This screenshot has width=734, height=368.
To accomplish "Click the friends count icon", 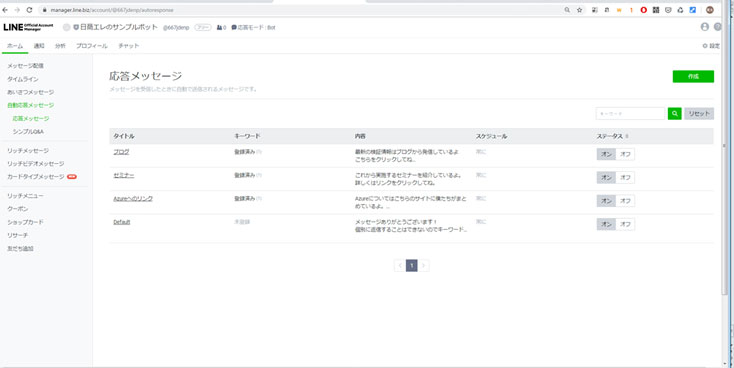I will click(x=221, y=28).
